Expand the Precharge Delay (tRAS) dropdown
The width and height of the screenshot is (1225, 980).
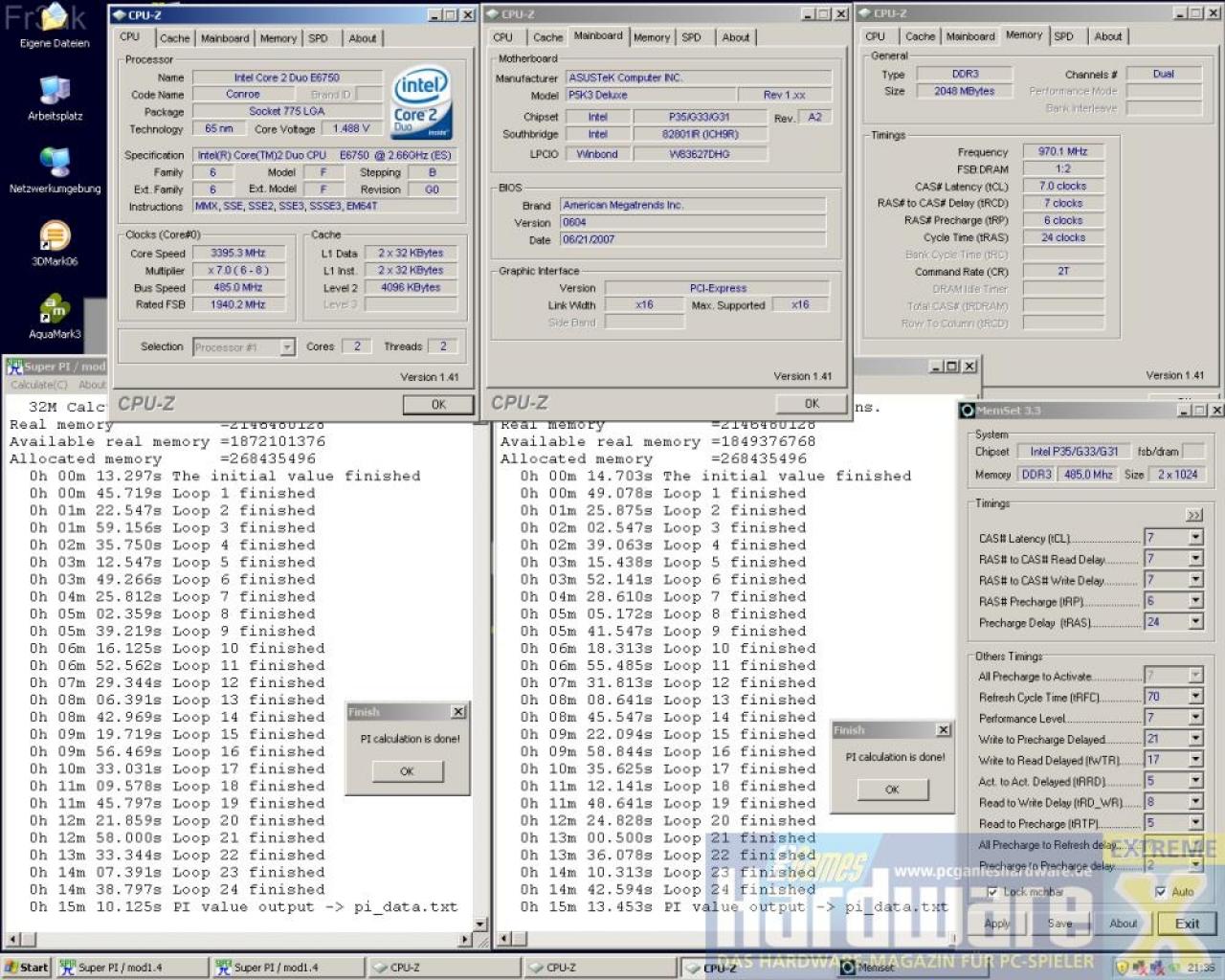[1195, 622]
